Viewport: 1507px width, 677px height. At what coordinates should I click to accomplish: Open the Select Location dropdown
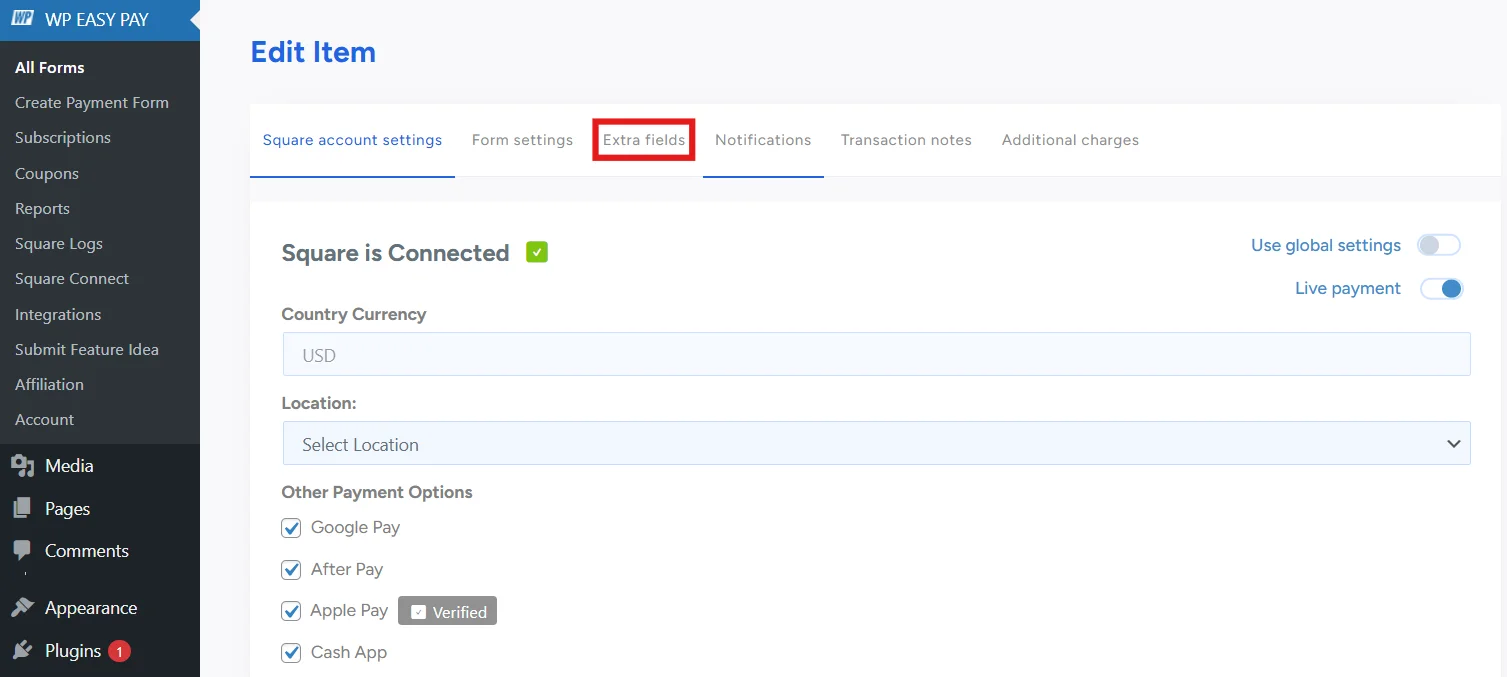[876, 444]
